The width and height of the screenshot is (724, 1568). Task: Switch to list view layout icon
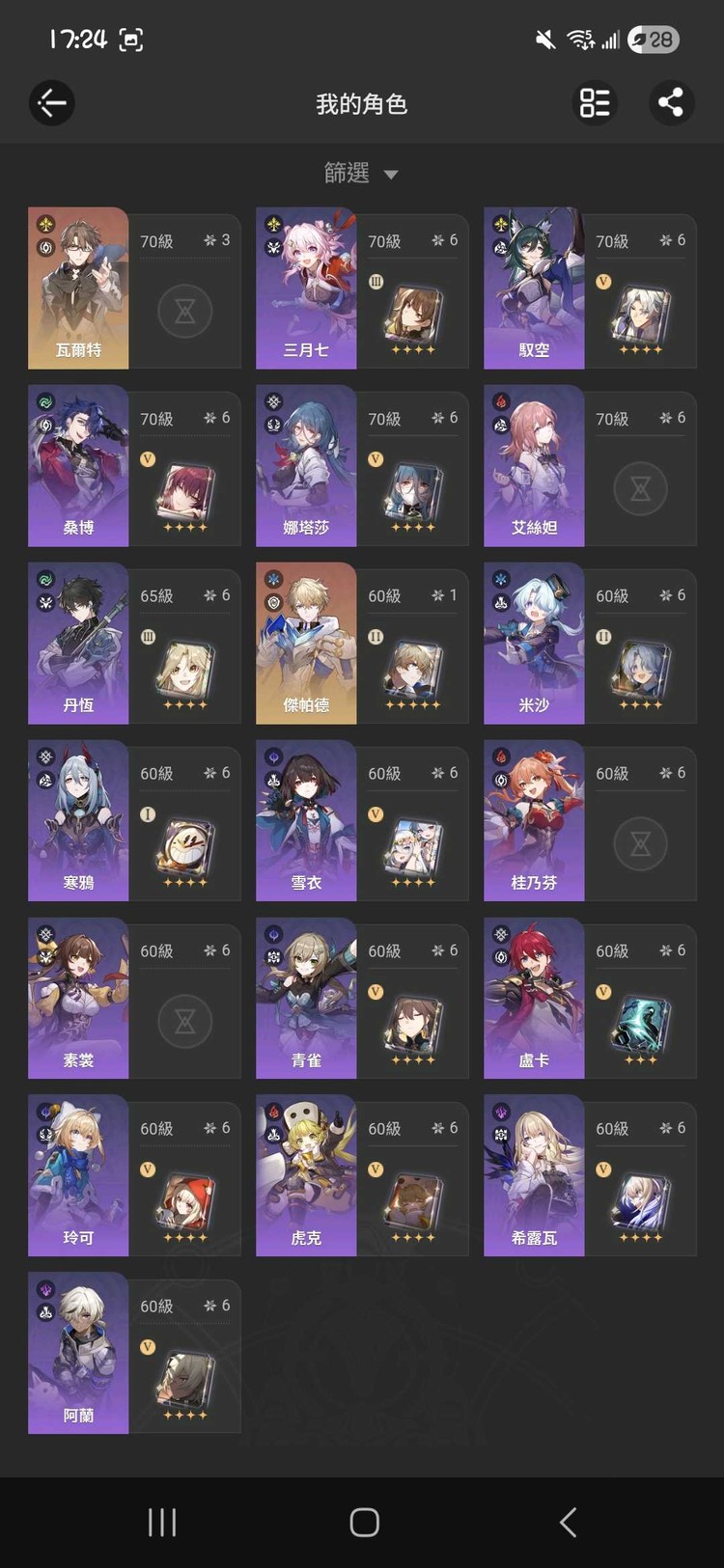595,102
